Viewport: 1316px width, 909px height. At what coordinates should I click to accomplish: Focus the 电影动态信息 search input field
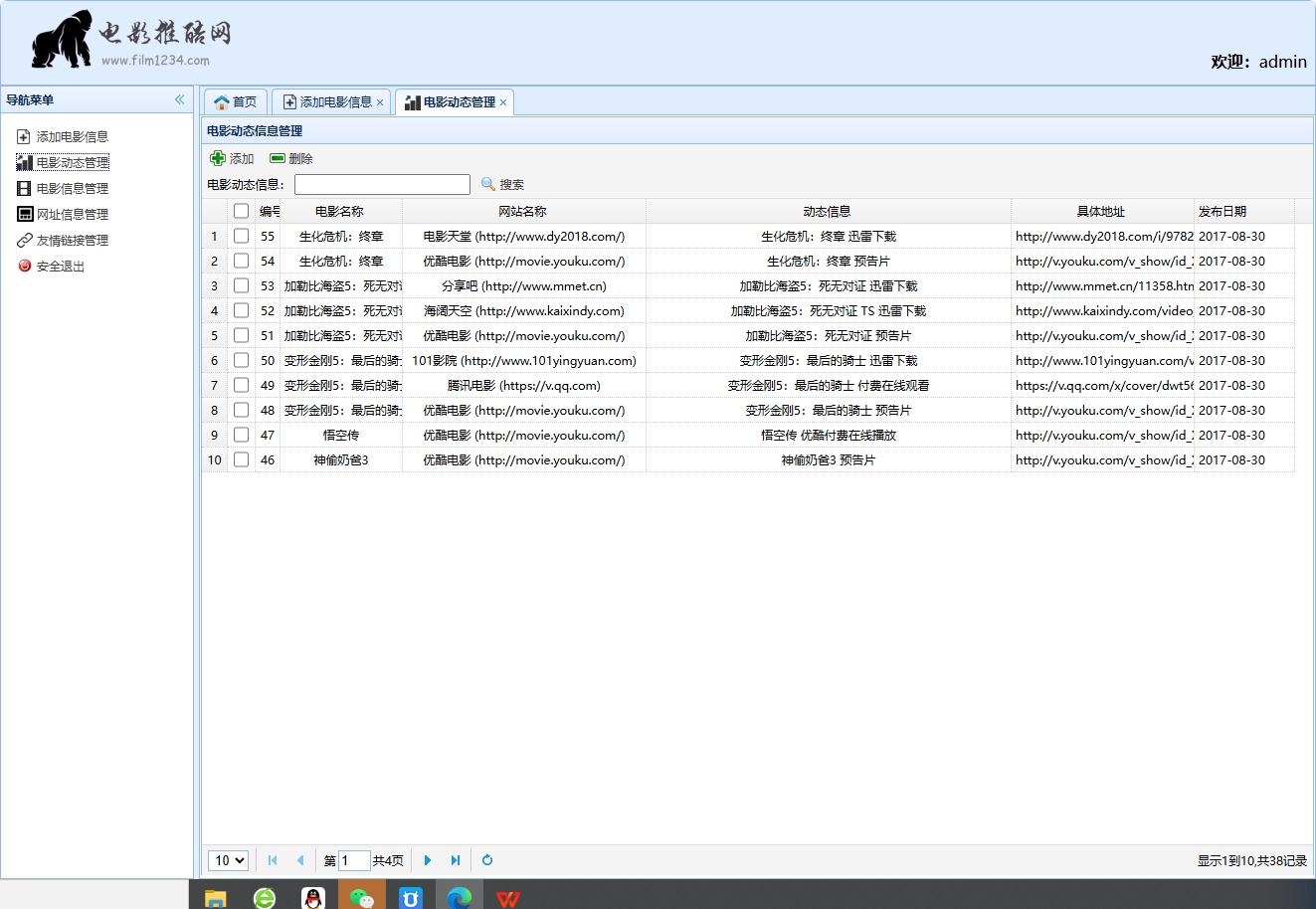[x=382, y=185]
